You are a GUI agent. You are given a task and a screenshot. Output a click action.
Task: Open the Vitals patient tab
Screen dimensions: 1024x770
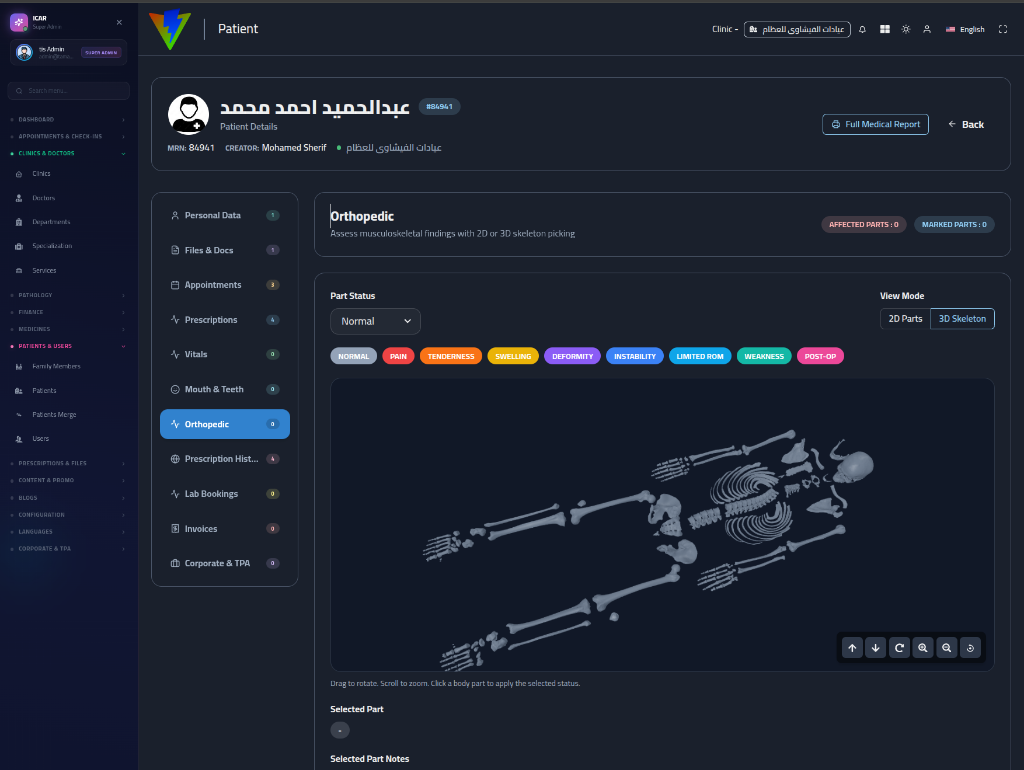pyautogui.click(x=225, y=355)
